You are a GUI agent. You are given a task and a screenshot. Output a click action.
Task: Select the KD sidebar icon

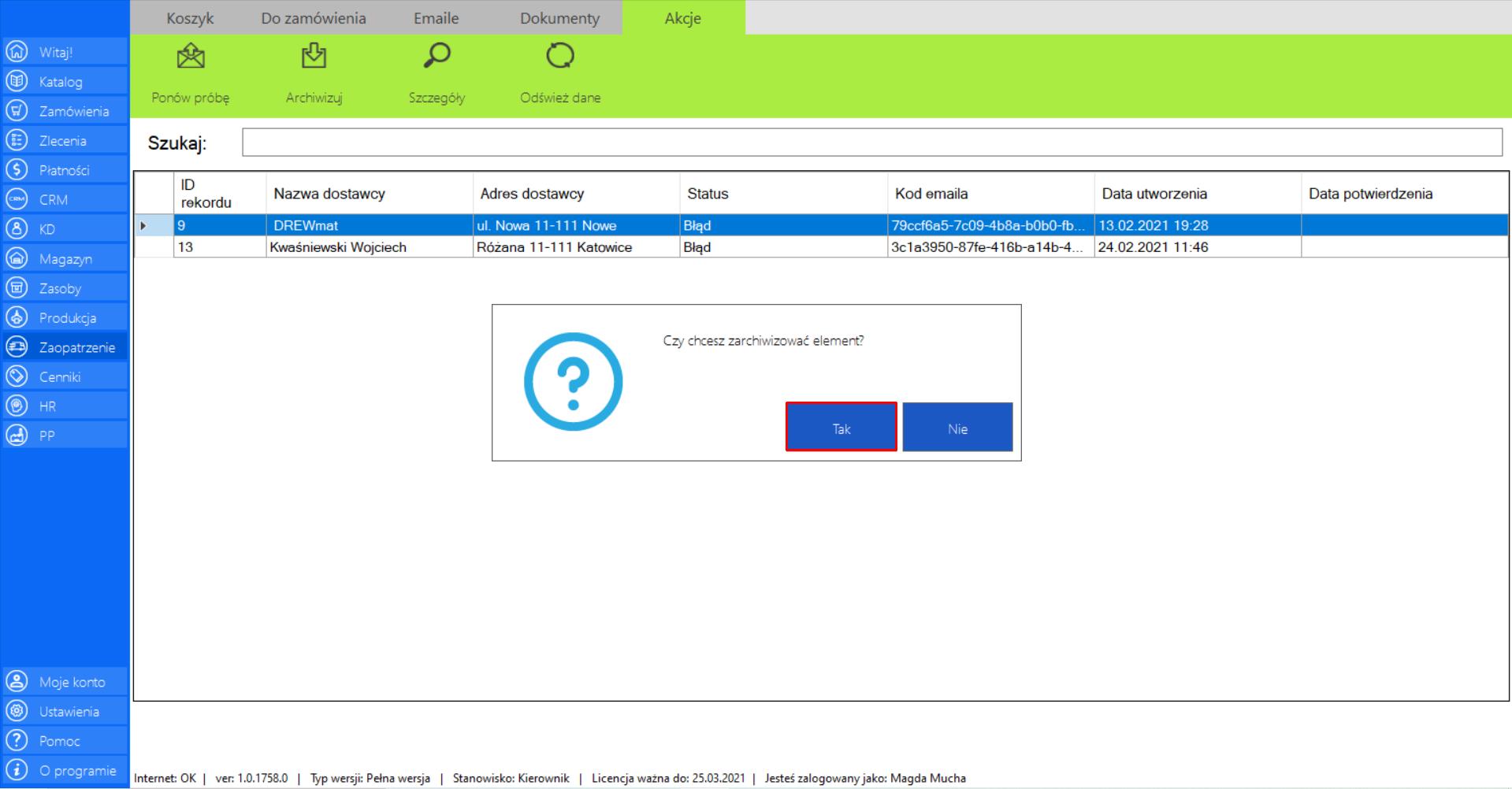click(x=16, y=228)
